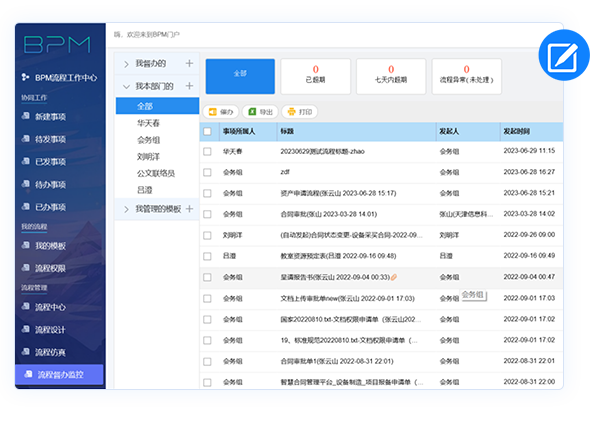Viewport: 605px width, 428px height.
Task: Open the title 文档上传审批单new(张云山 2022-09-01 17:03)
Action: coord(347,298)
